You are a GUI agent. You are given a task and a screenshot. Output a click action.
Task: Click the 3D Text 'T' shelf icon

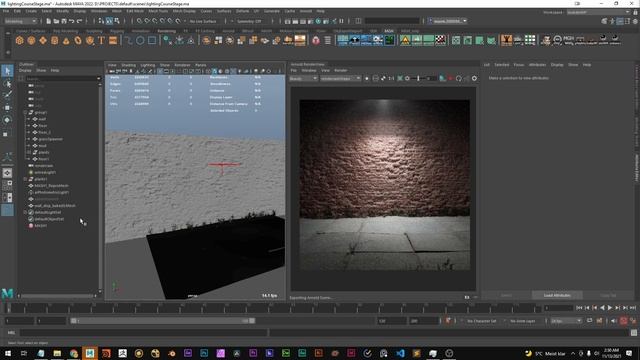tap(101, 40)
